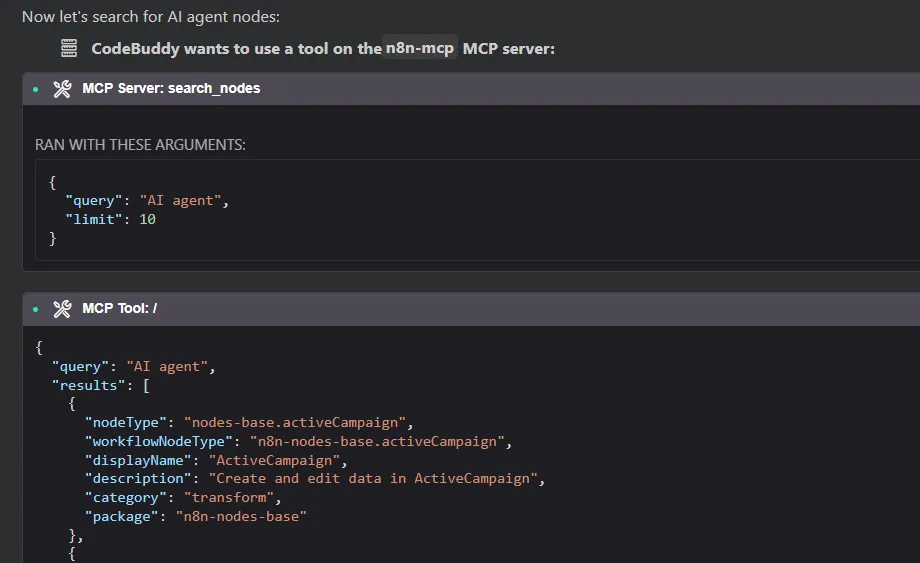The height and width of the screenshot is (563, 920).
Task: Click the limit value 10 in arguments
Action: pyautogui.click(x=147, y=219)
